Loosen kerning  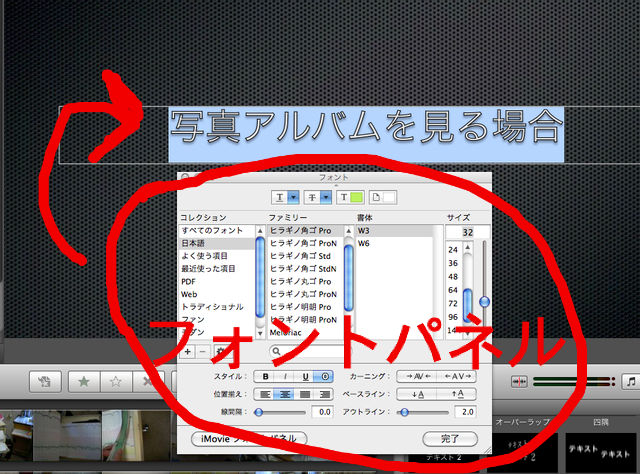click(457, 376)
